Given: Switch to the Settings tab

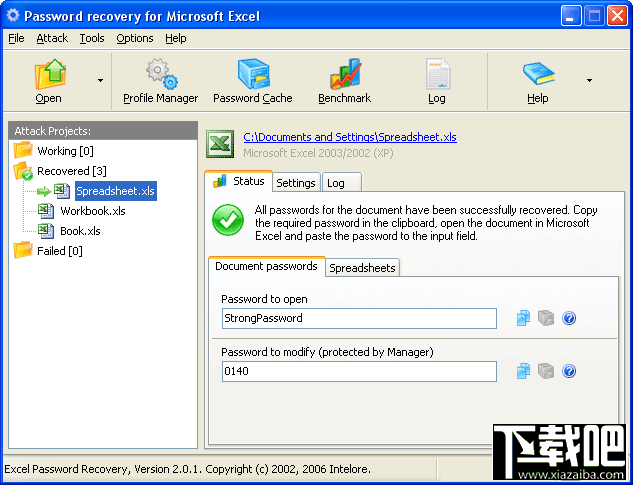Looking at the screenshot, I should pyautogui.click(x=296, y=183).
